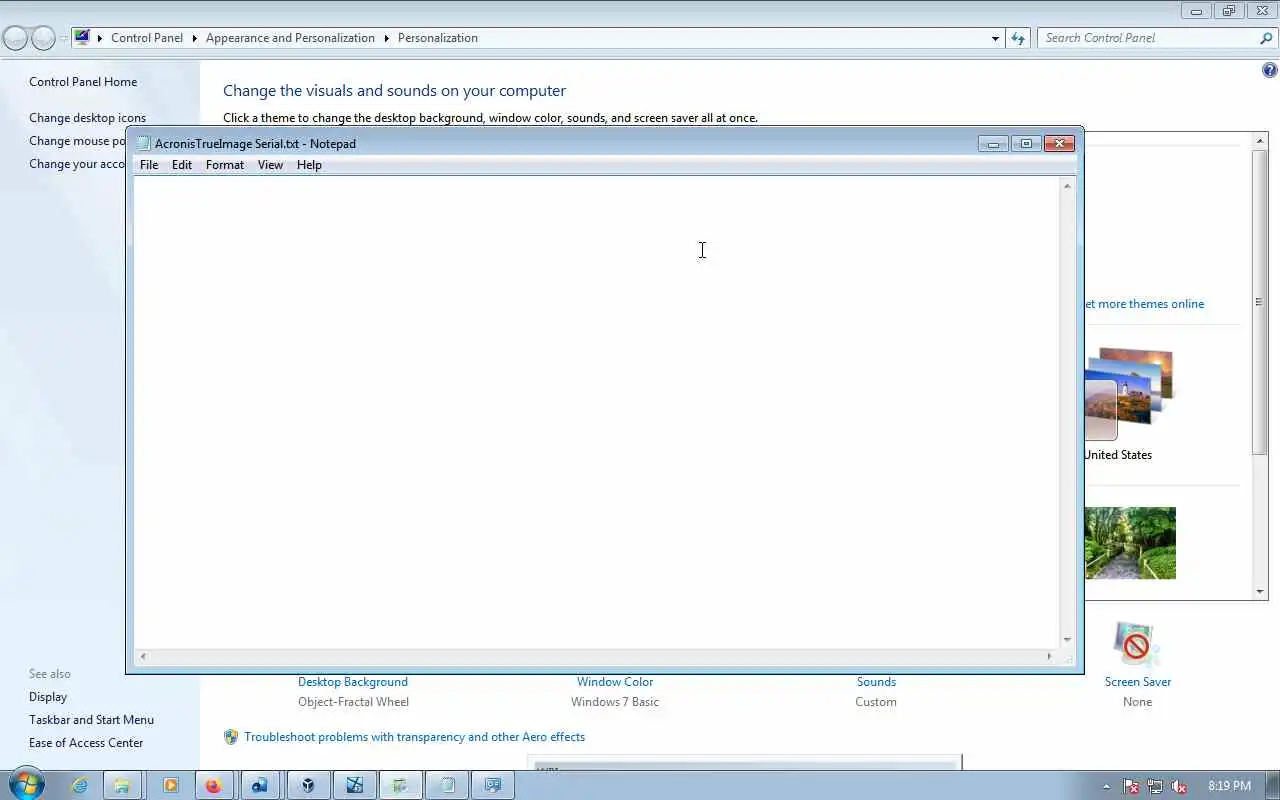Refresh the Control Panel address bar
1280x800 pixels.
(x=1018, y=38)
